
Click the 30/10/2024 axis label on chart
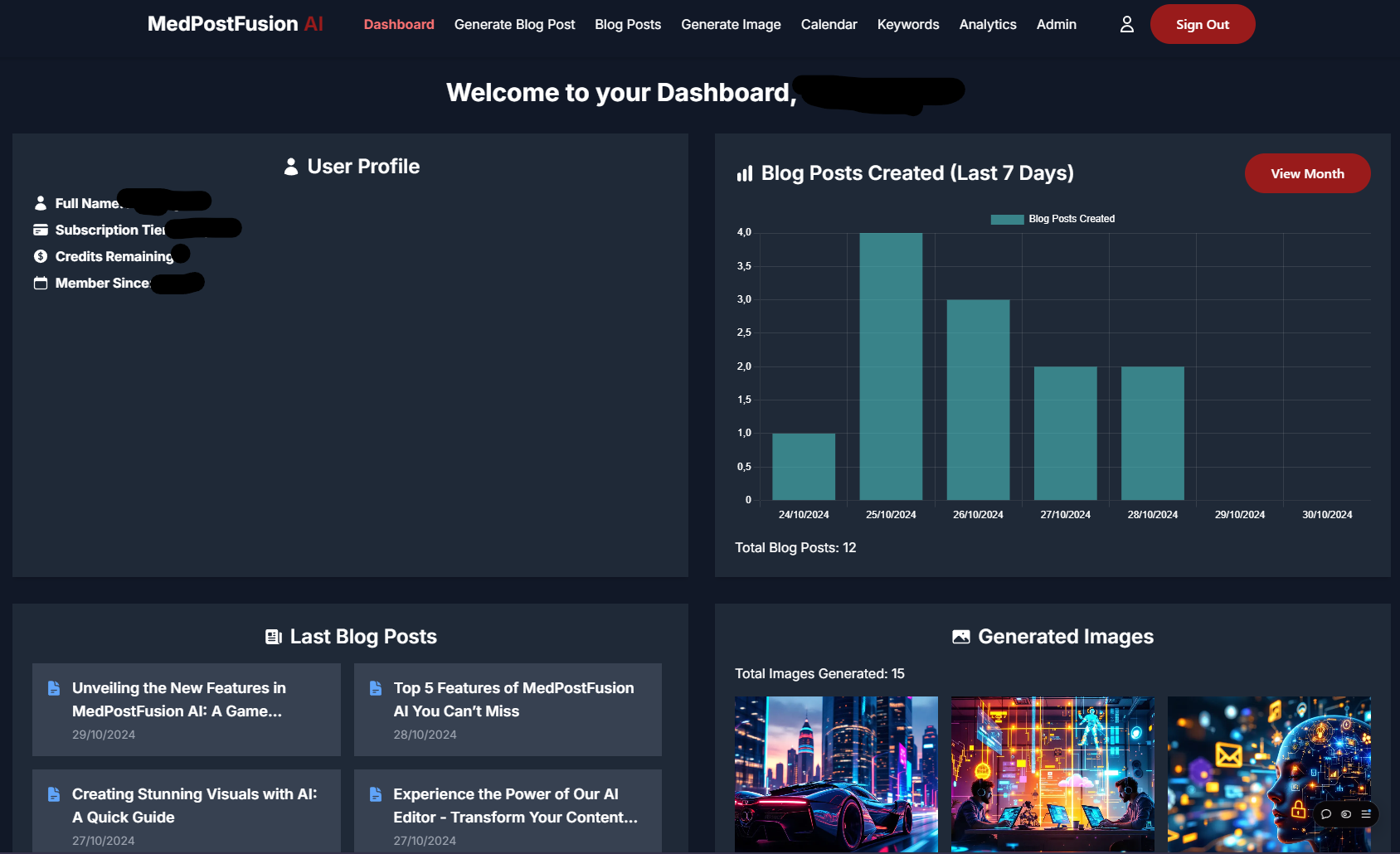pyautogui.click(x=1327, y=515)
